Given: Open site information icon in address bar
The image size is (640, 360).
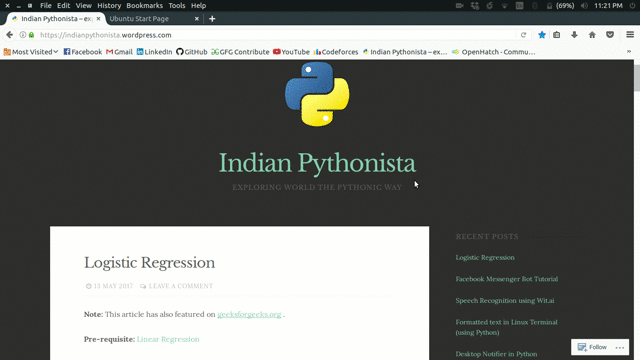Looking at the screenshot, I should [23, 35].
